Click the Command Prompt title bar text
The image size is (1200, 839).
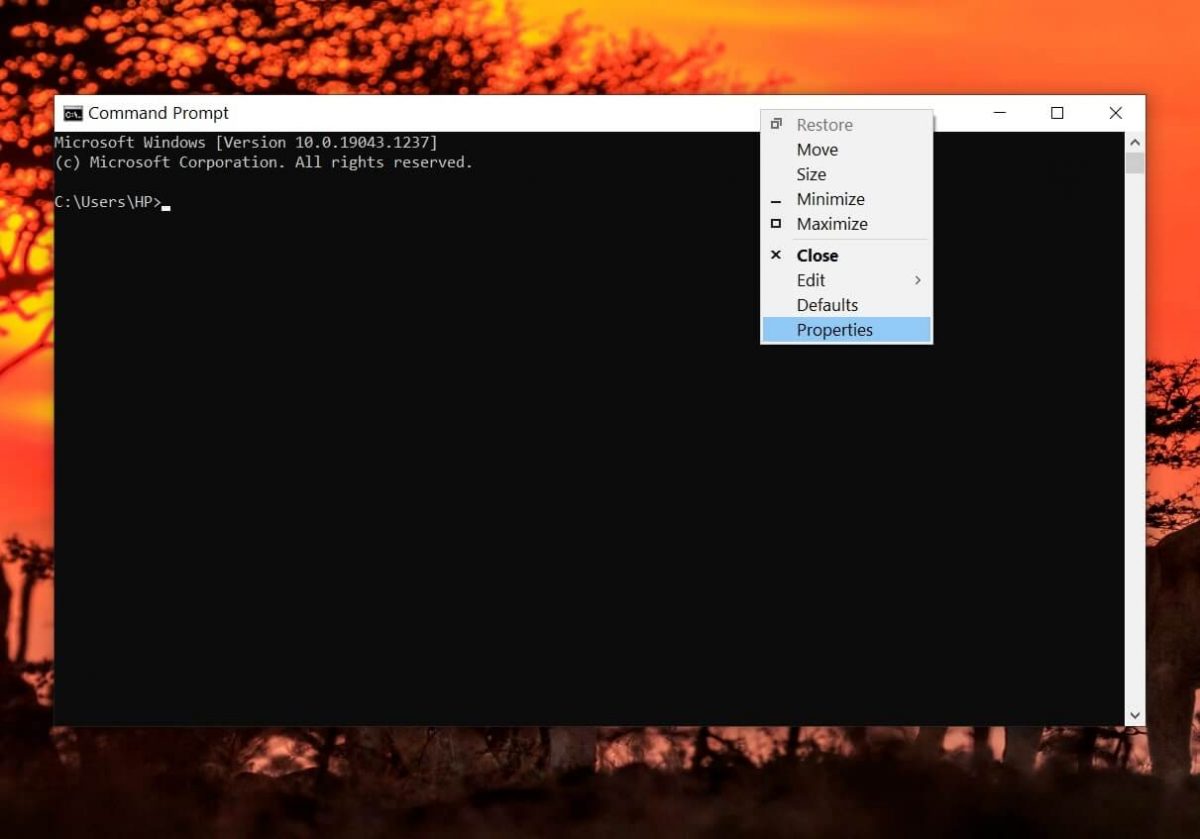pyautogui.click(x=157, y=113)
